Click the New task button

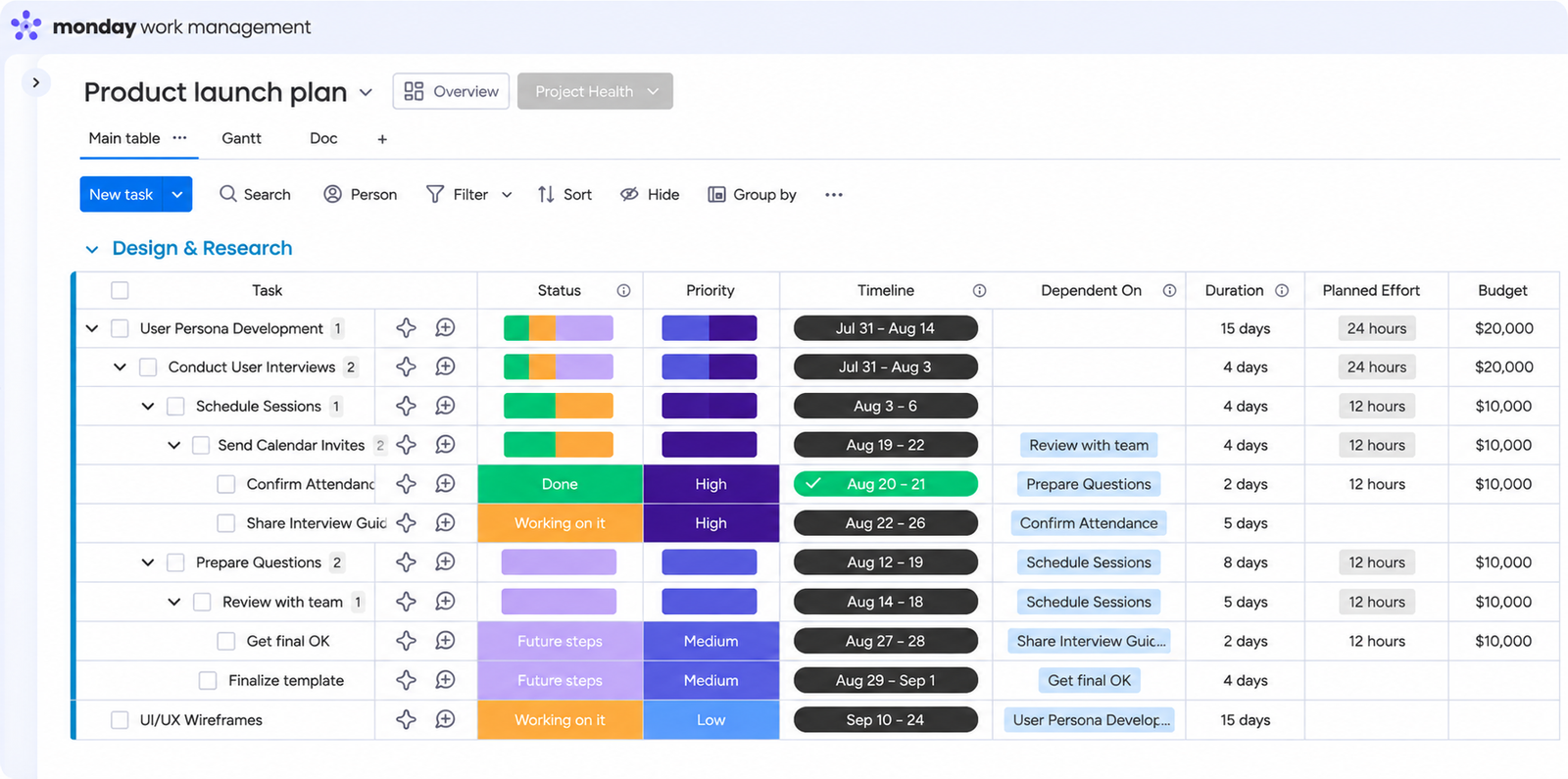coord(122,194)
